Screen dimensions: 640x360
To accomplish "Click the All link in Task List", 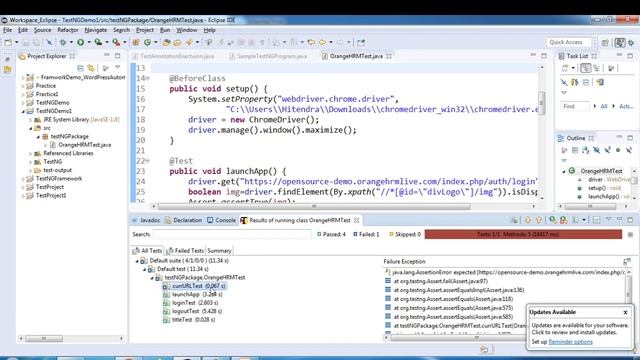I will tap(604, 106).
